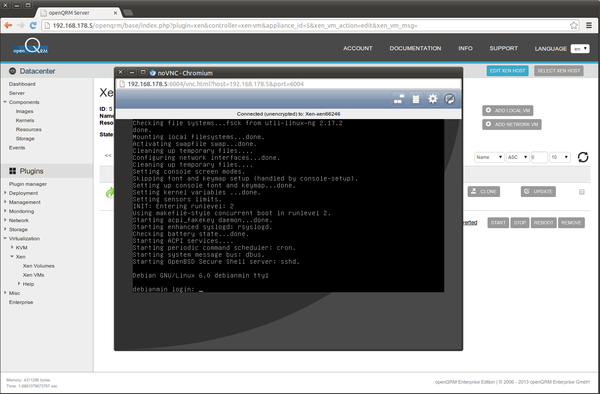Click the noVNC disconnect icon
The width and height of the screenshot is (600, 394).
(x=450, y=99)
